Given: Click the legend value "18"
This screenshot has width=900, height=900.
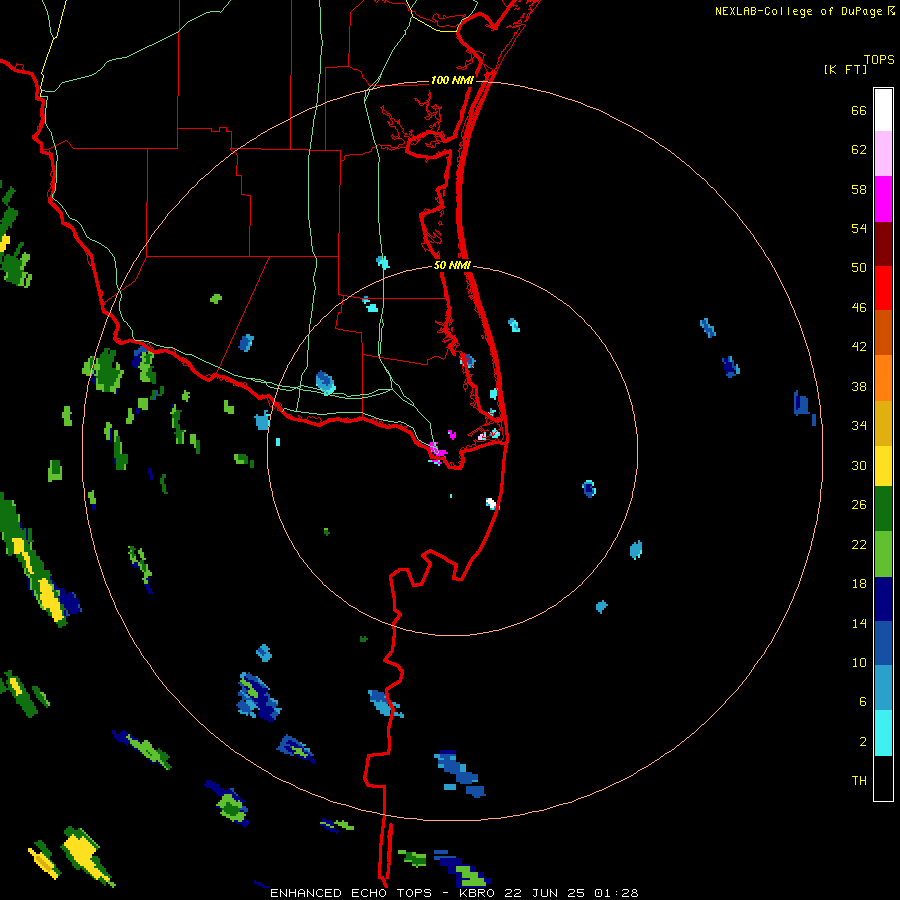Looking at the screenshot, I should point(859,584).
